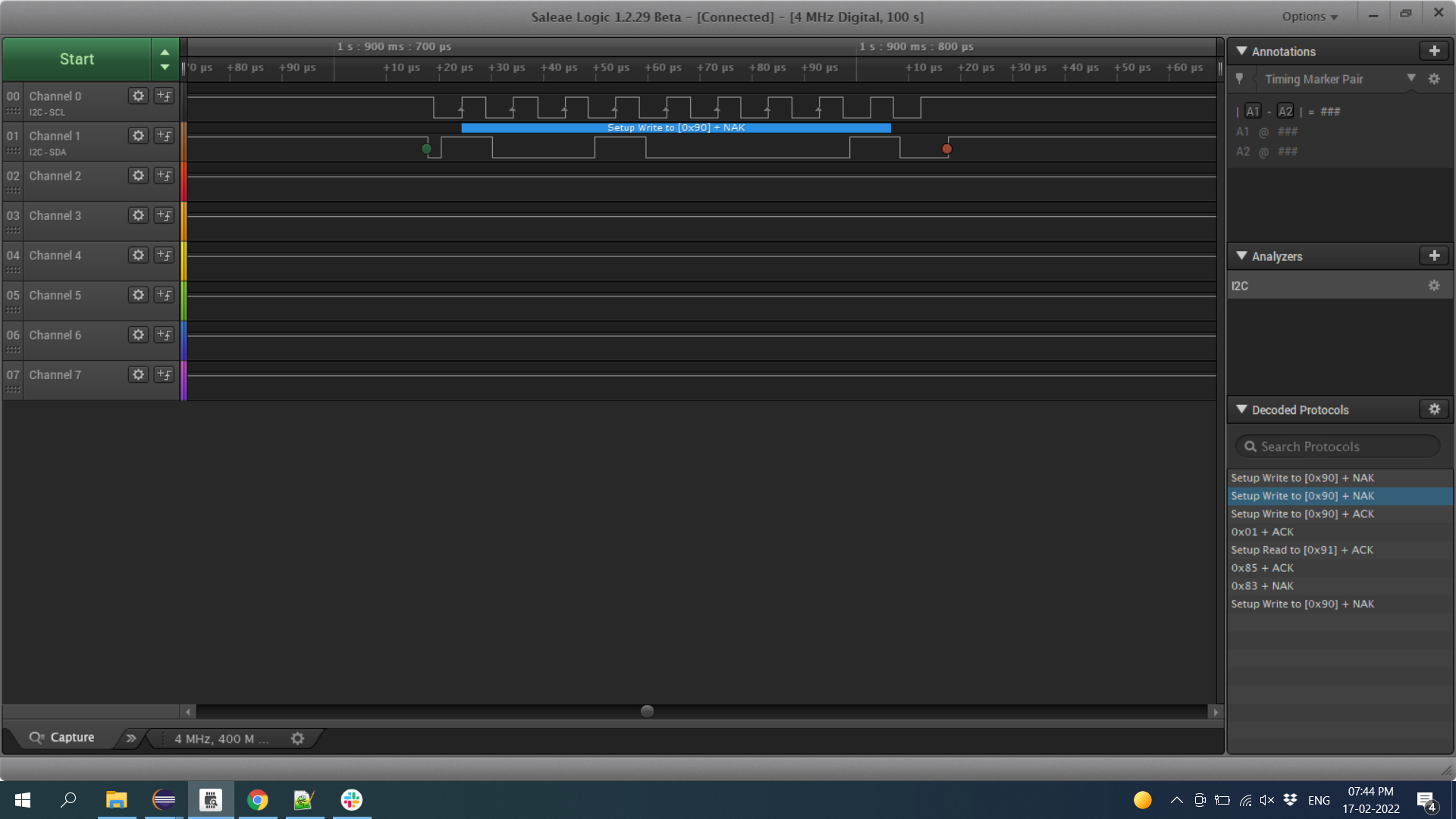Open Start button up/down arrows menu

[x=165, y=59]
